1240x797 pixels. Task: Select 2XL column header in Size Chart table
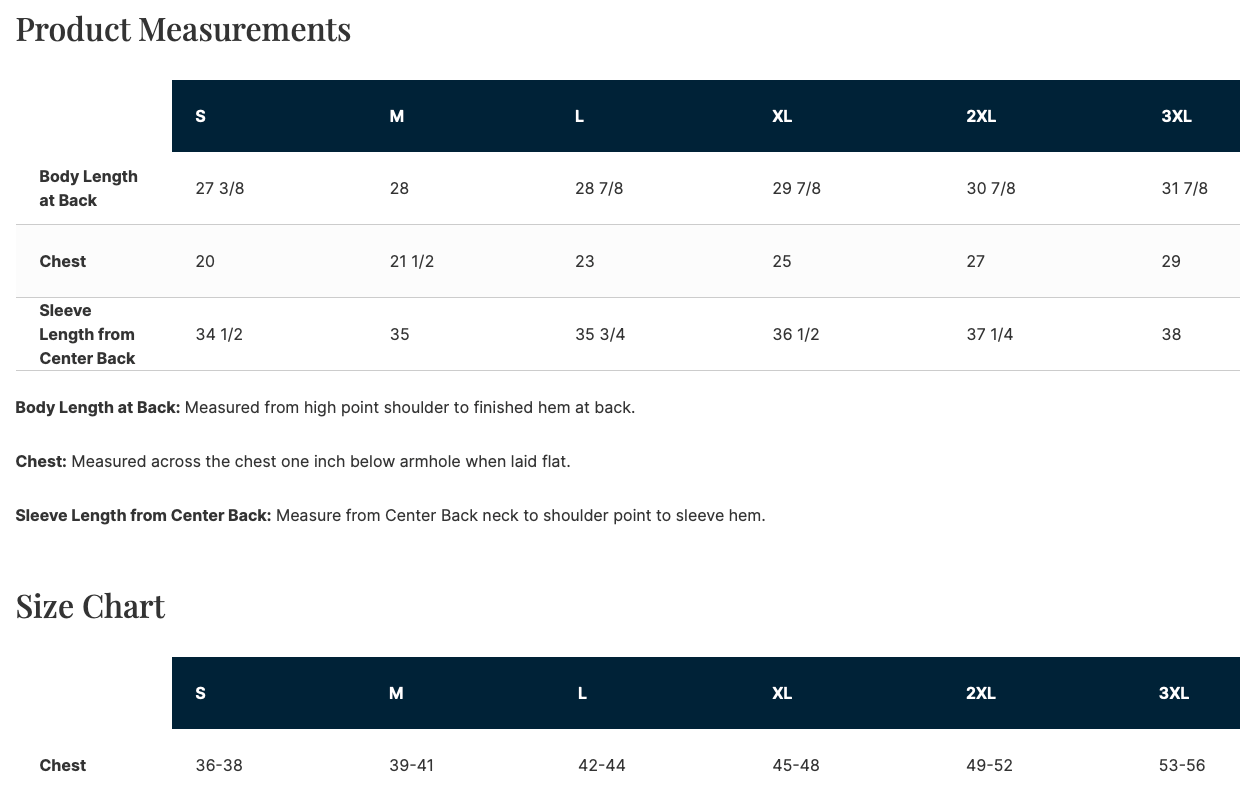point(981,693)
